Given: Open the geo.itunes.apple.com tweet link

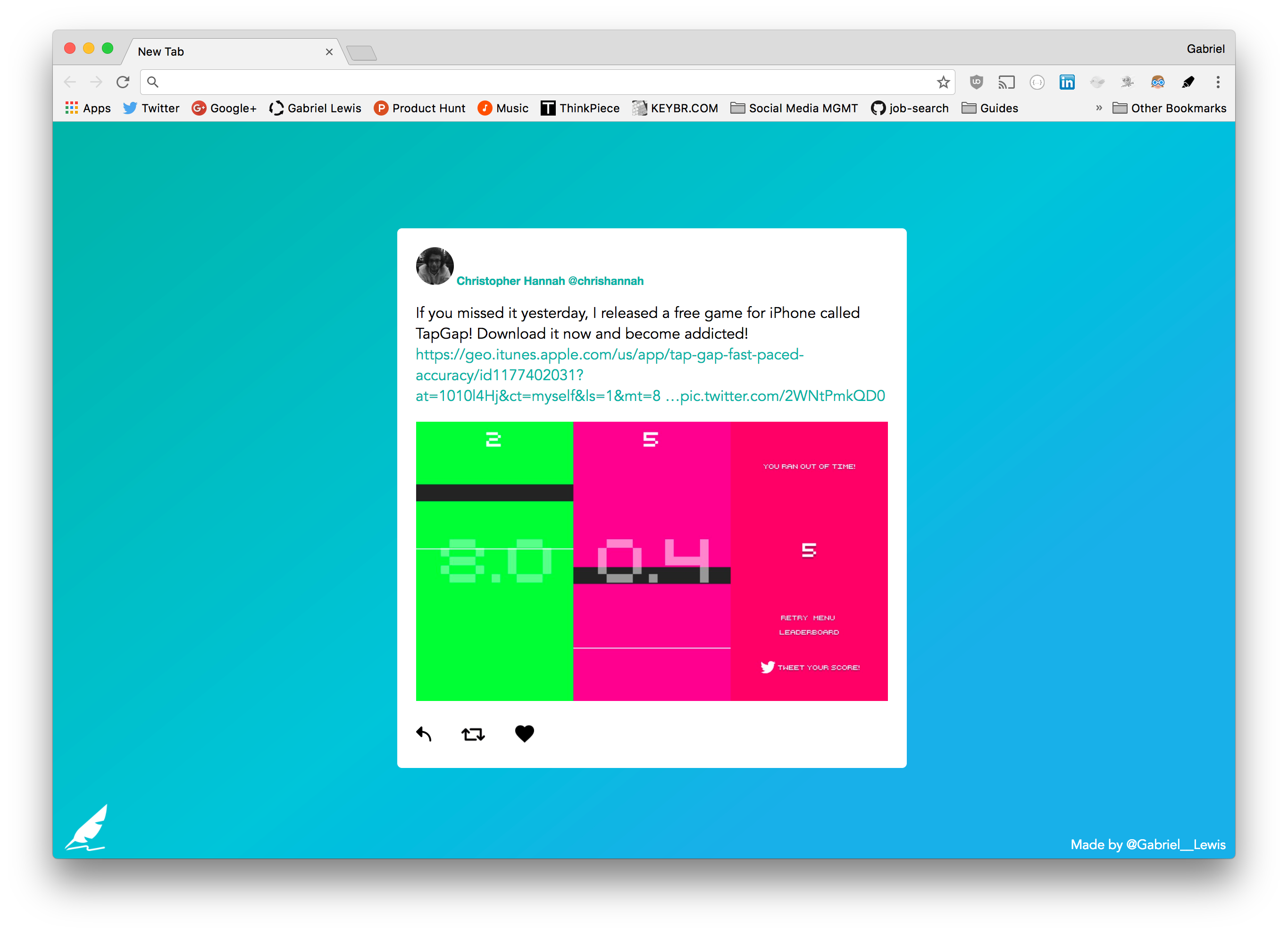Looking at the screenshot, I should point(609,355).
